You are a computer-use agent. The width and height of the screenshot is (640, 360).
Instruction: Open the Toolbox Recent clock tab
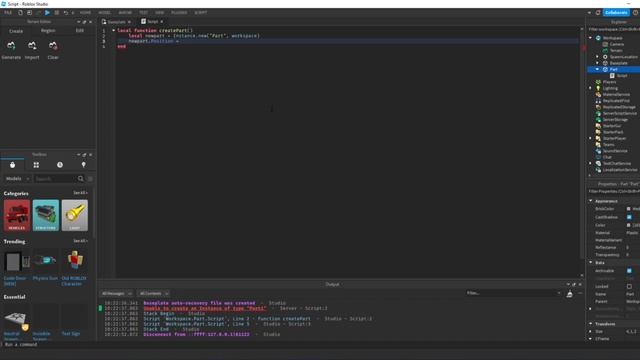click(60, 165)
